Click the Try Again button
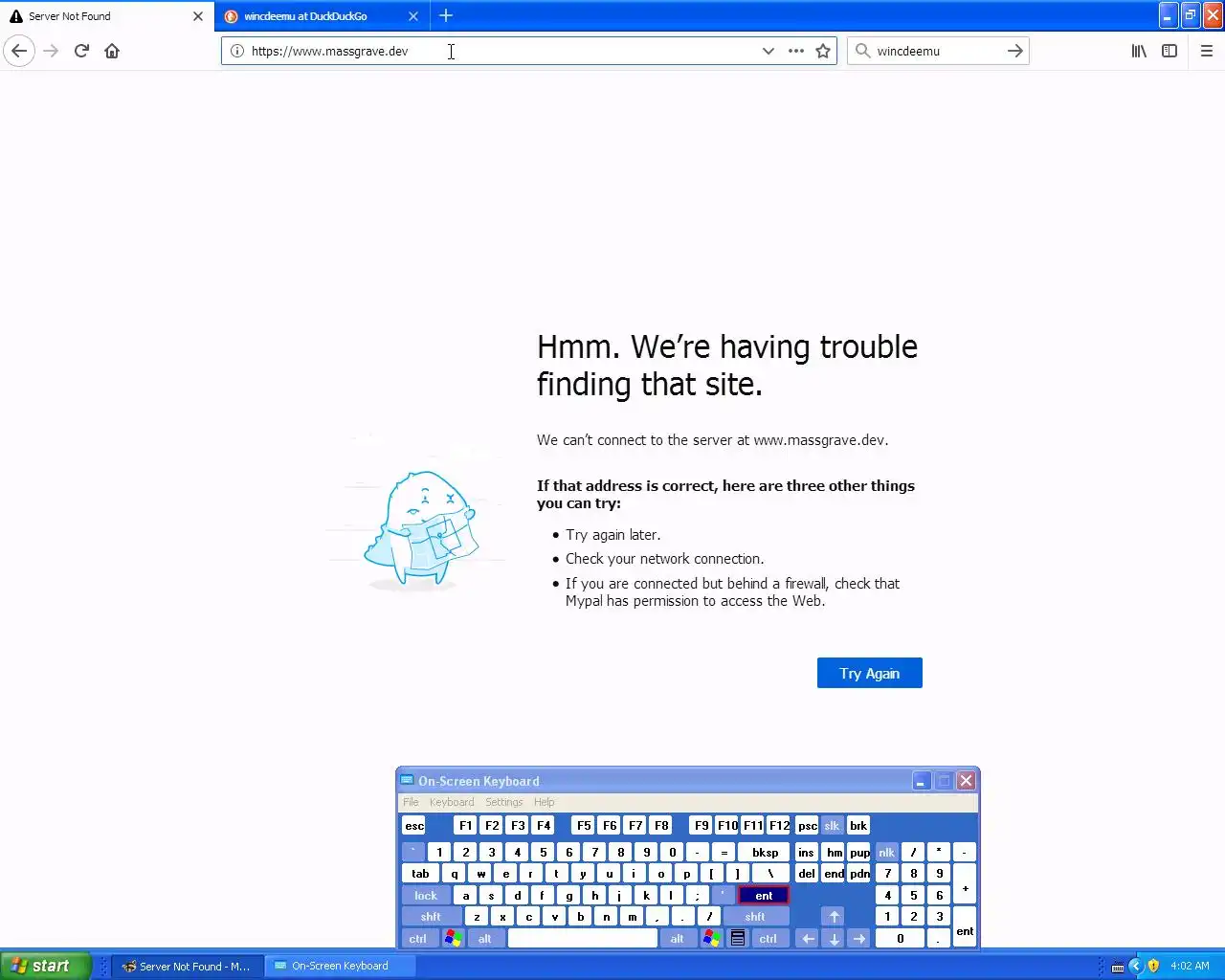This screenshot has width=1225, height=980. tap(870, 673)
